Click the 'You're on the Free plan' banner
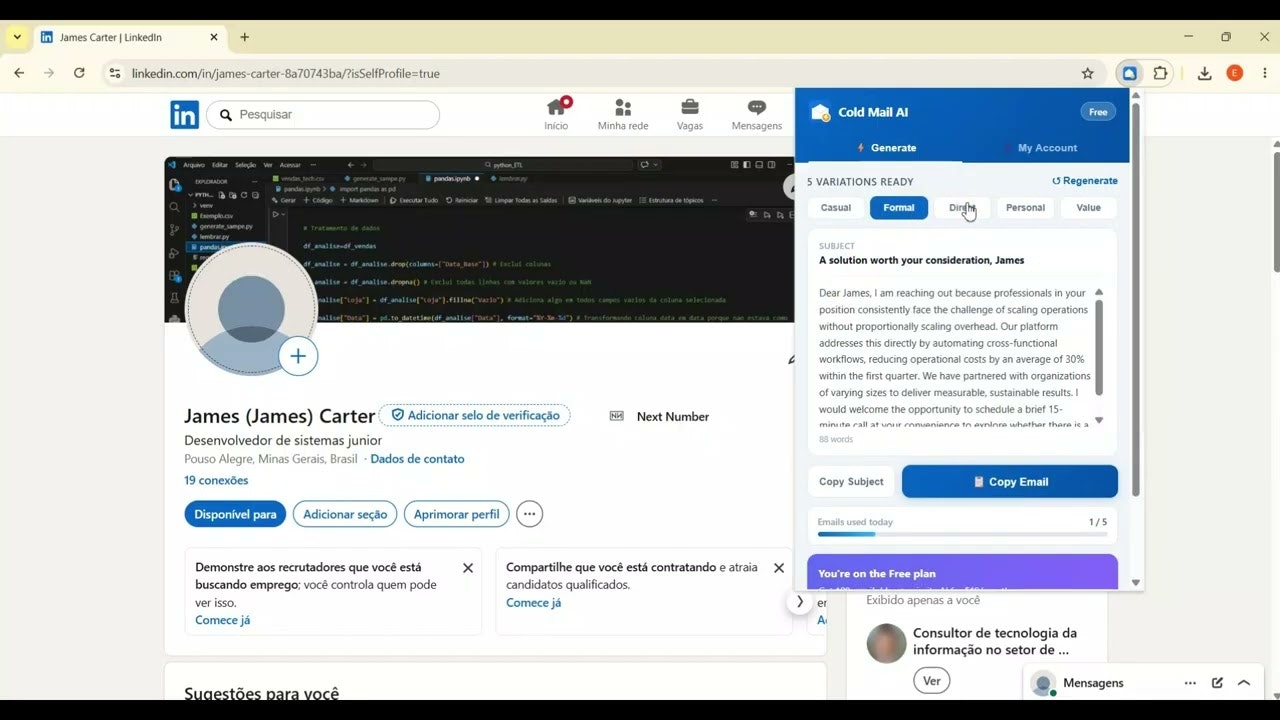The width and height of the screenshot is (1280, 720). [x=962, y=572]
